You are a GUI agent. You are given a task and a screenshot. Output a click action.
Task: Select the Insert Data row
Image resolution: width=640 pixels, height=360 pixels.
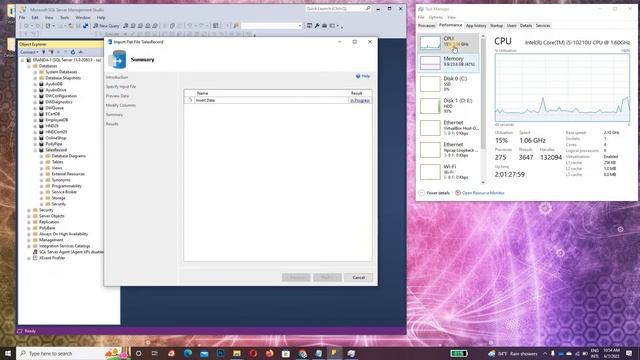click(278, 100)
